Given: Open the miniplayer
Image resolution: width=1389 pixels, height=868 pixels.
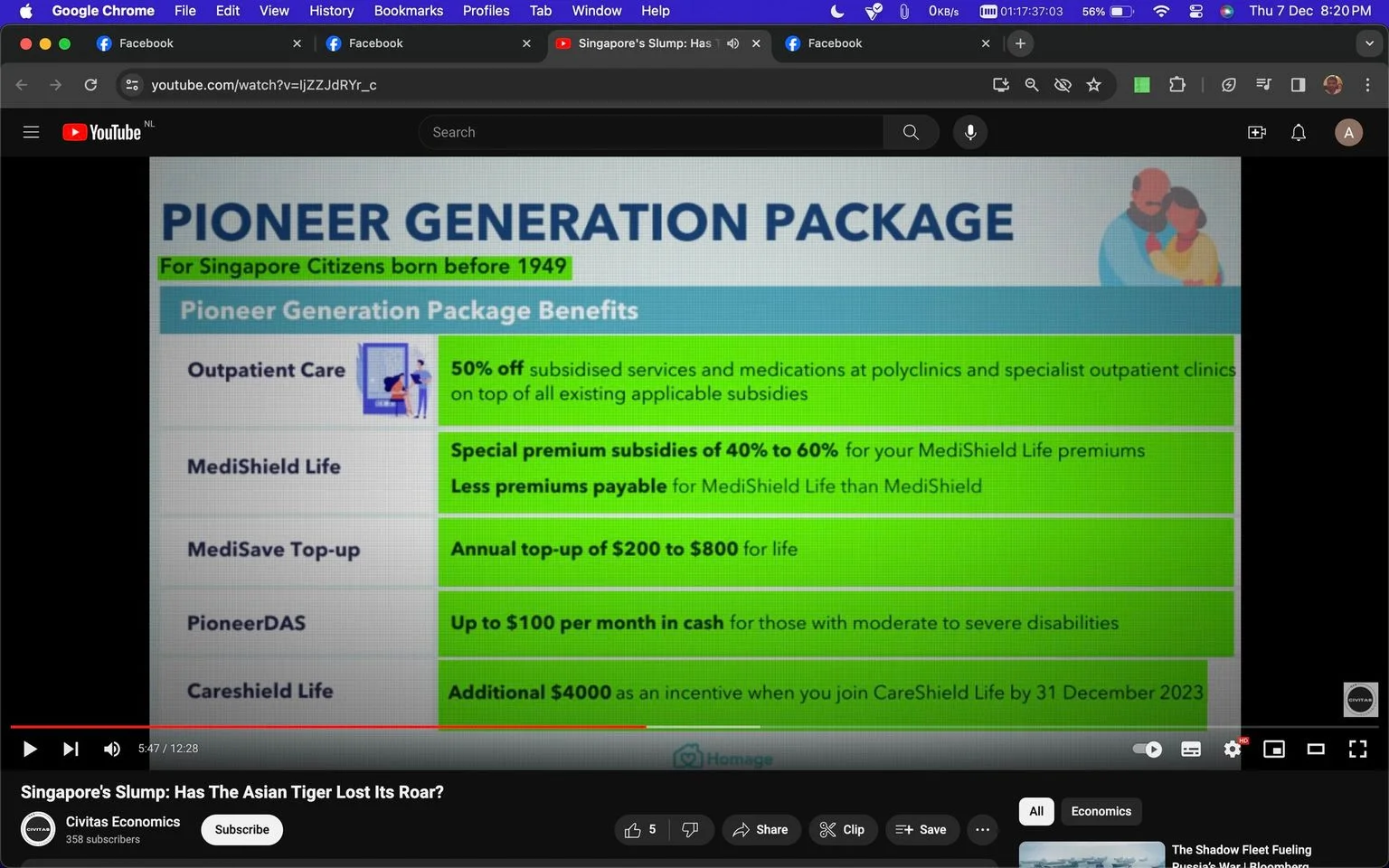Looking at the screenshot, I should (x=1274, y=749).
